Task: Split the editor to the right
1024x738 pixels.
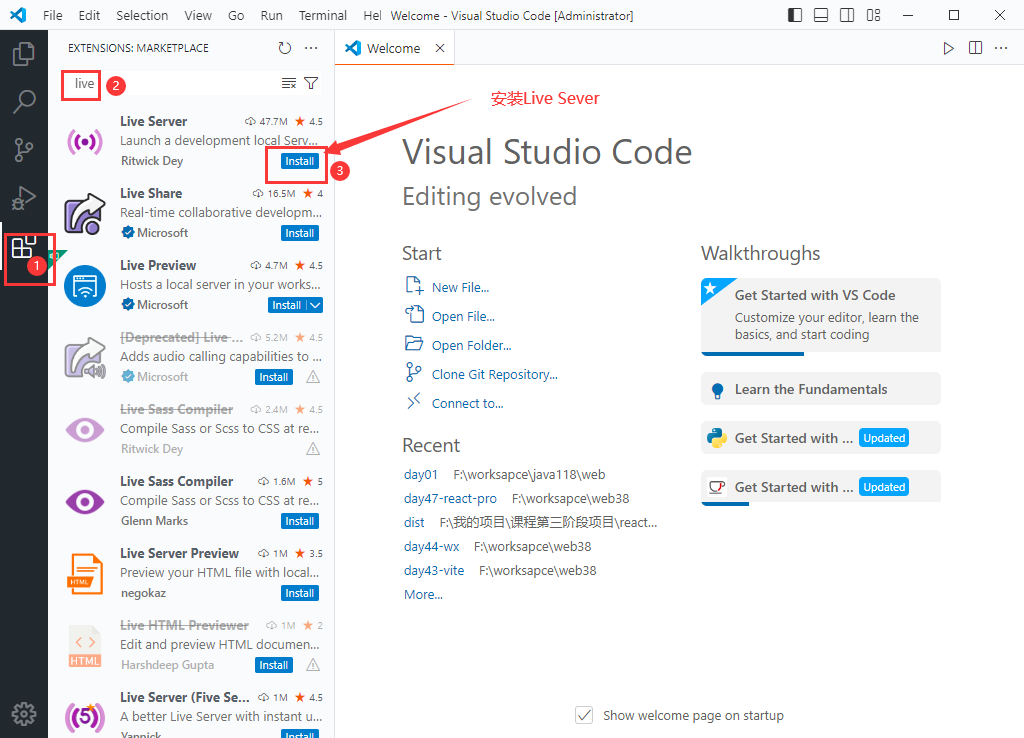Action: [x=976, y=48]
